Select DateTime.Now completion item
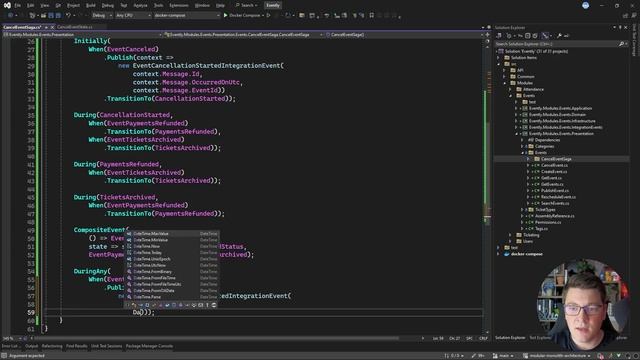This screenshot has width=640, height=360. [x=172, y=247]
